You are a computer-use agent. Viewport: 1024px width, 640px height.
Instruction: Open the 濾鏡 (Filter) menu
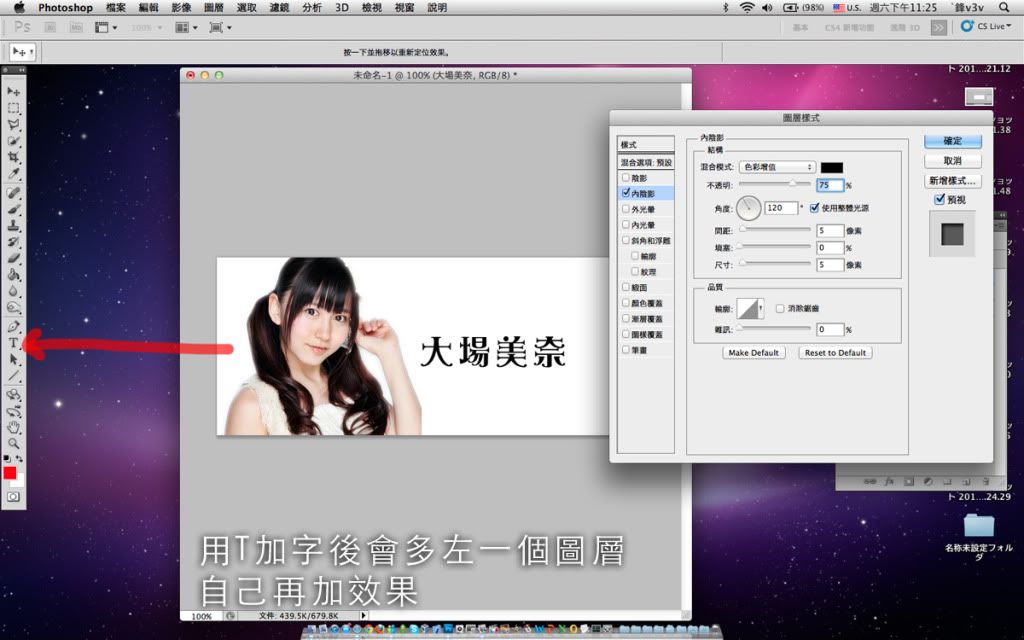[280, 7]
